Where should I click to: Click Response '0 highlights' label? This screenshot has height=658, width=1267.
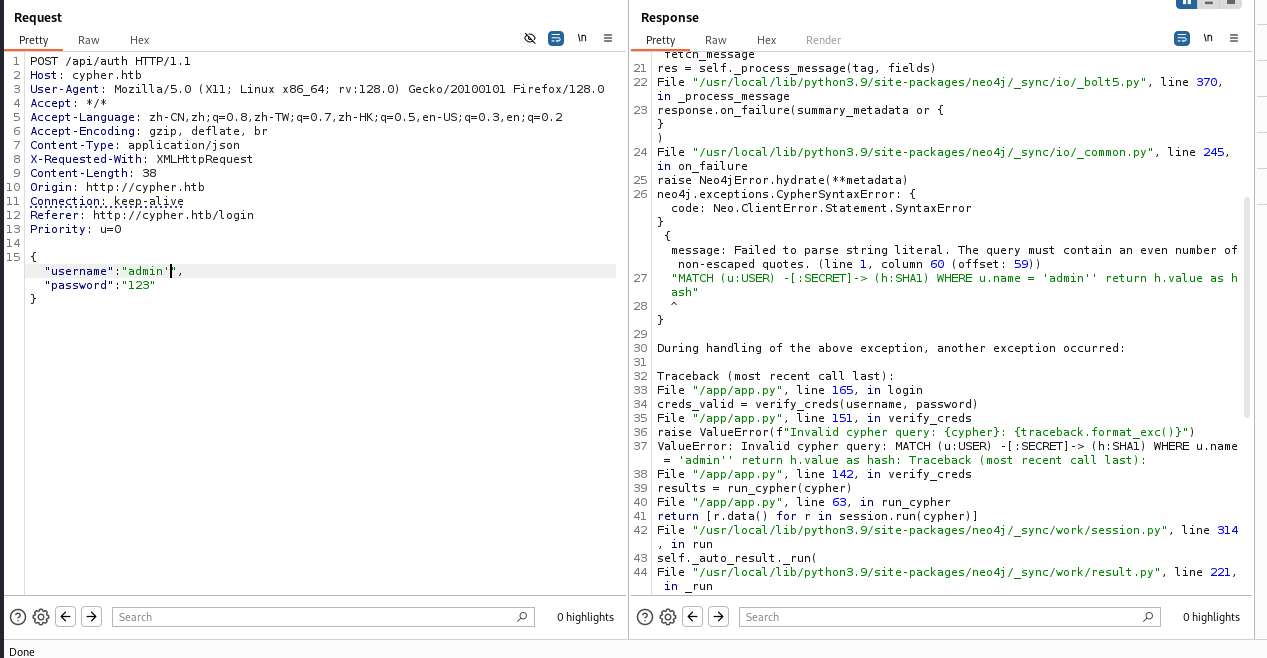point(1211,617)
